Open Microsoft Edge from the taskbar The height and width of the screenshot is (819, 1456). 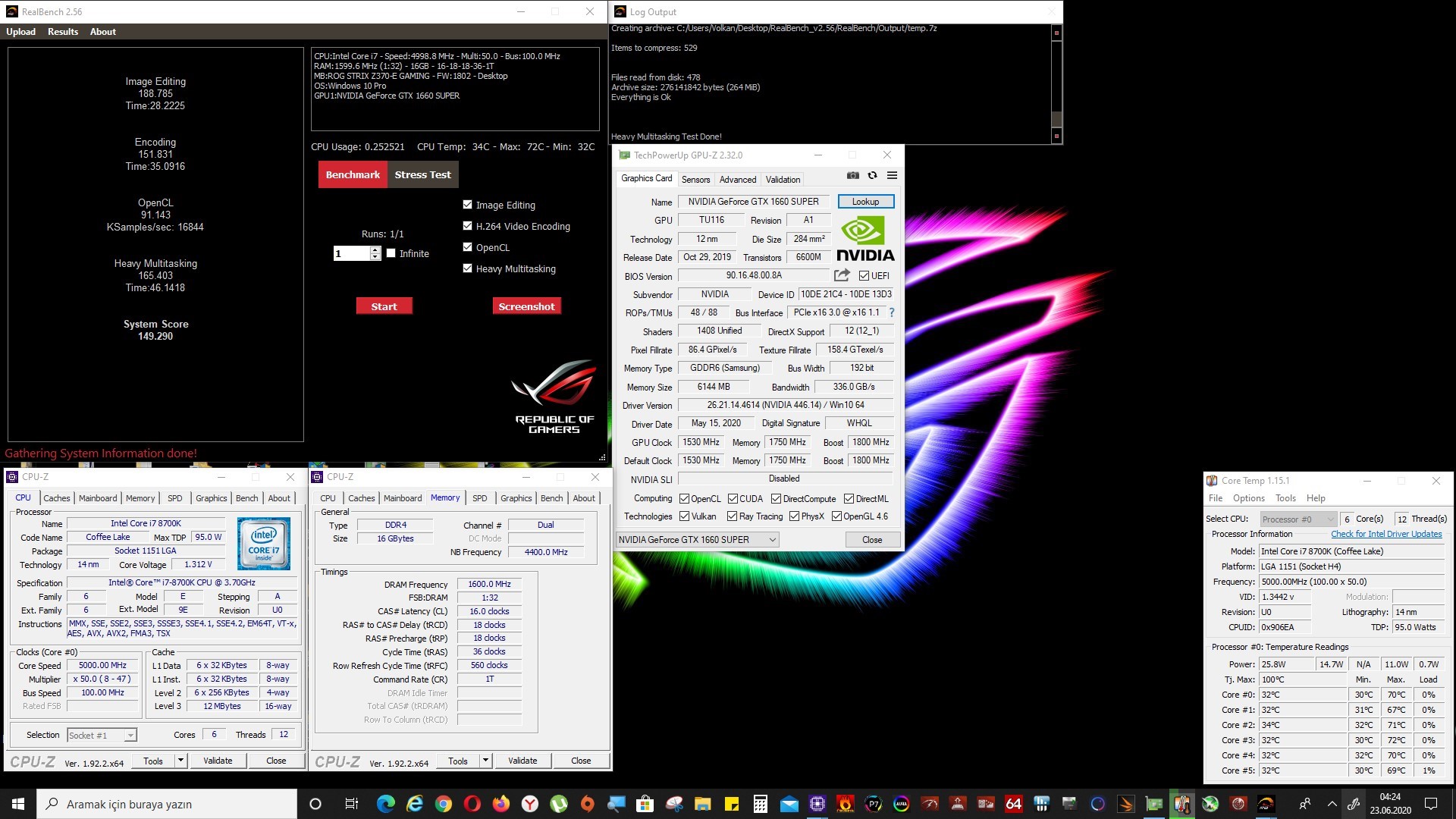[x=385, y=804]
